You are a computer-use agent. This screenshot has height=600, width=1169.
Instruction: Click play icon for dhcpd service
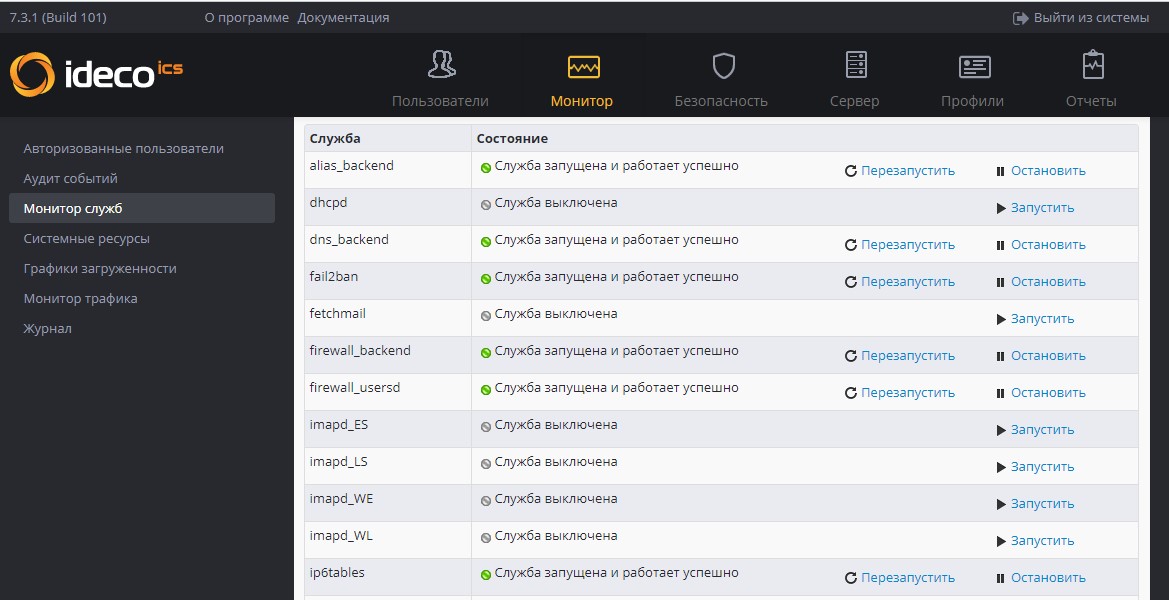tap(1001, 208)
